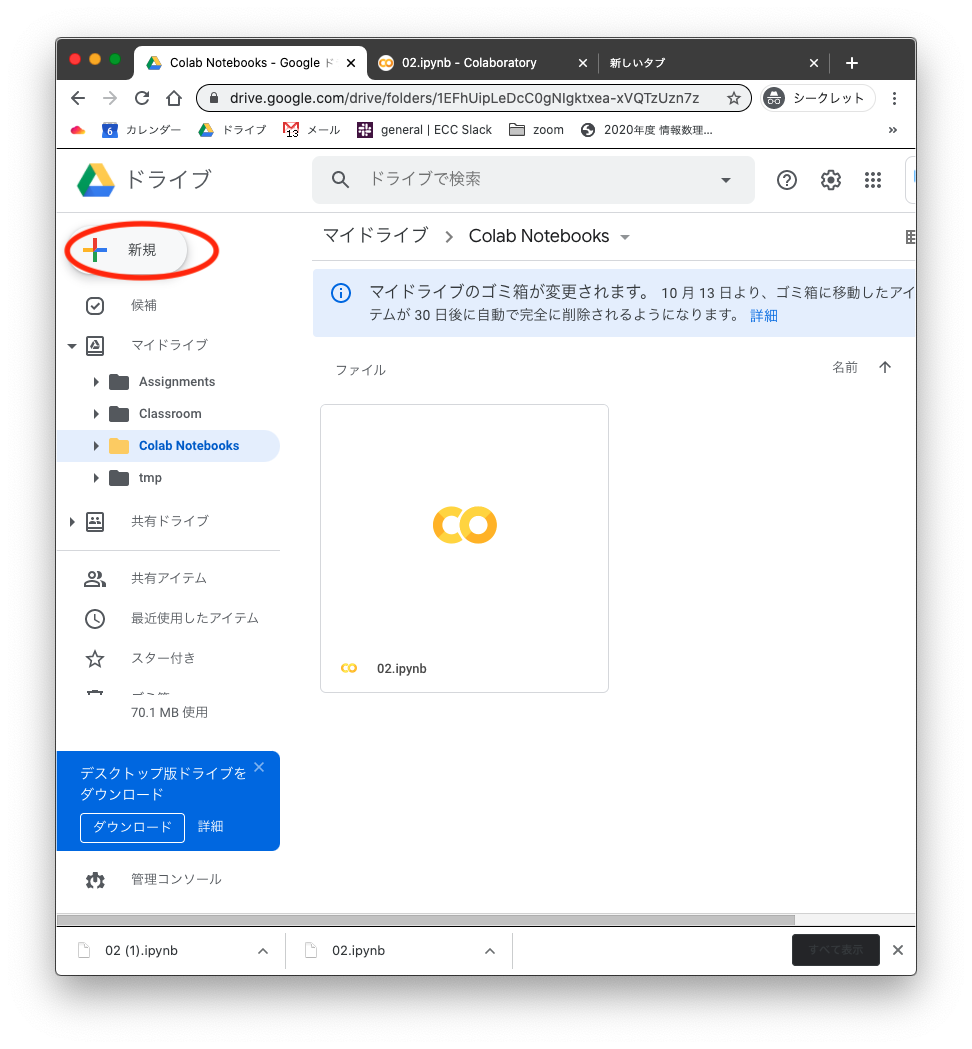Reverse sort direction with arrow icon

coord(885,367)
